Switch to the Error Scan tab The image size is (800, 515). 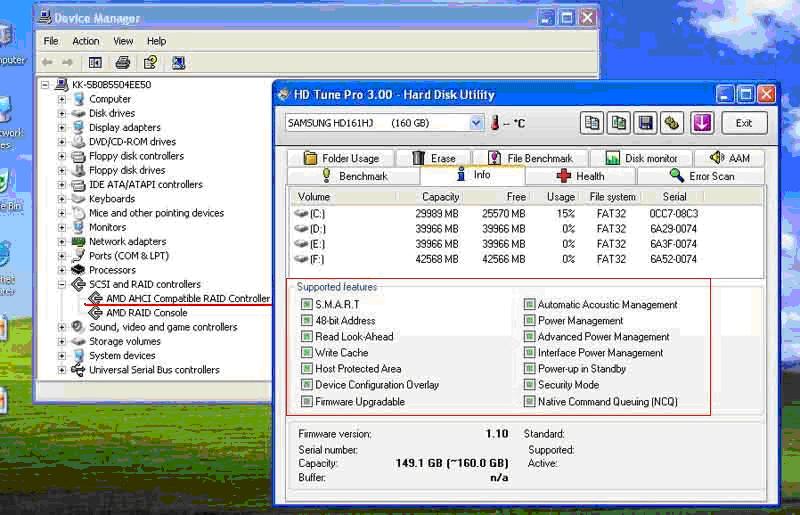tap(701, 176)
